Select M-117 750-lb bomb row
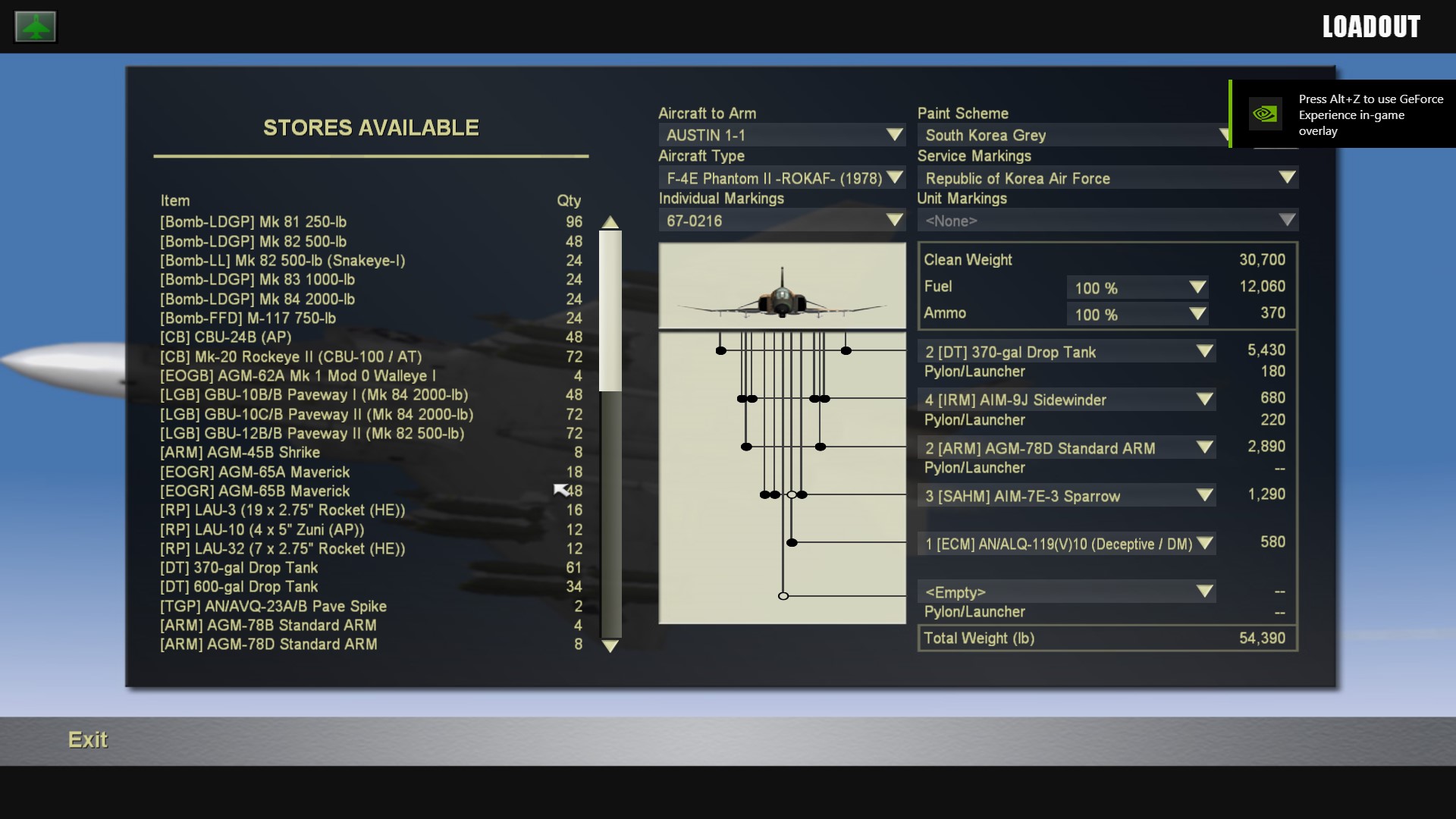Viewport: 1456px width, 819px height. click(x=372, y=318)
